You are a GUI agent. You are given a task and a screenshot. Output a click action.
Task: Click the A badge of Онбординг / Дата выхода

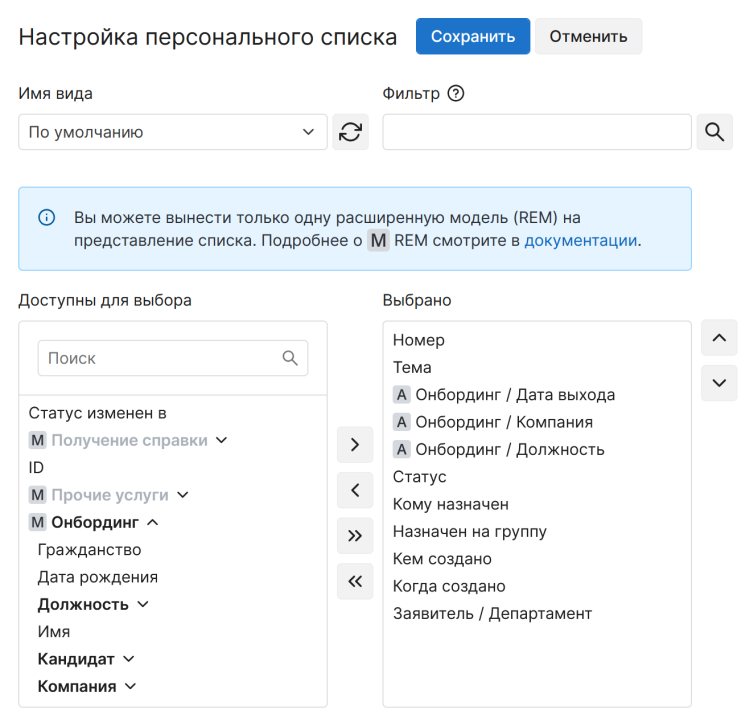click(x=402, y=395)
